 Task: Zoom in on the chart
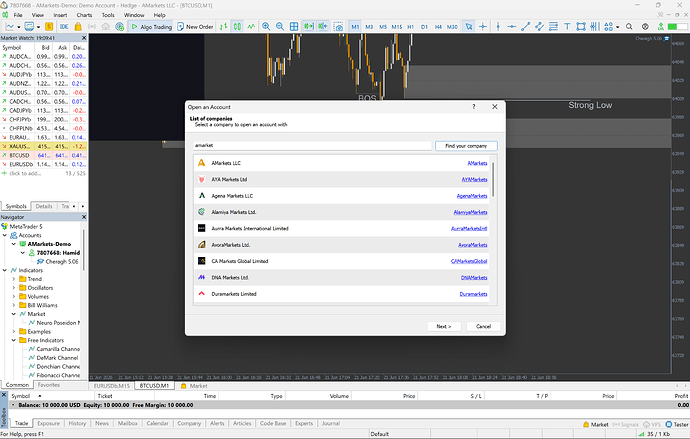click(266, 27)
